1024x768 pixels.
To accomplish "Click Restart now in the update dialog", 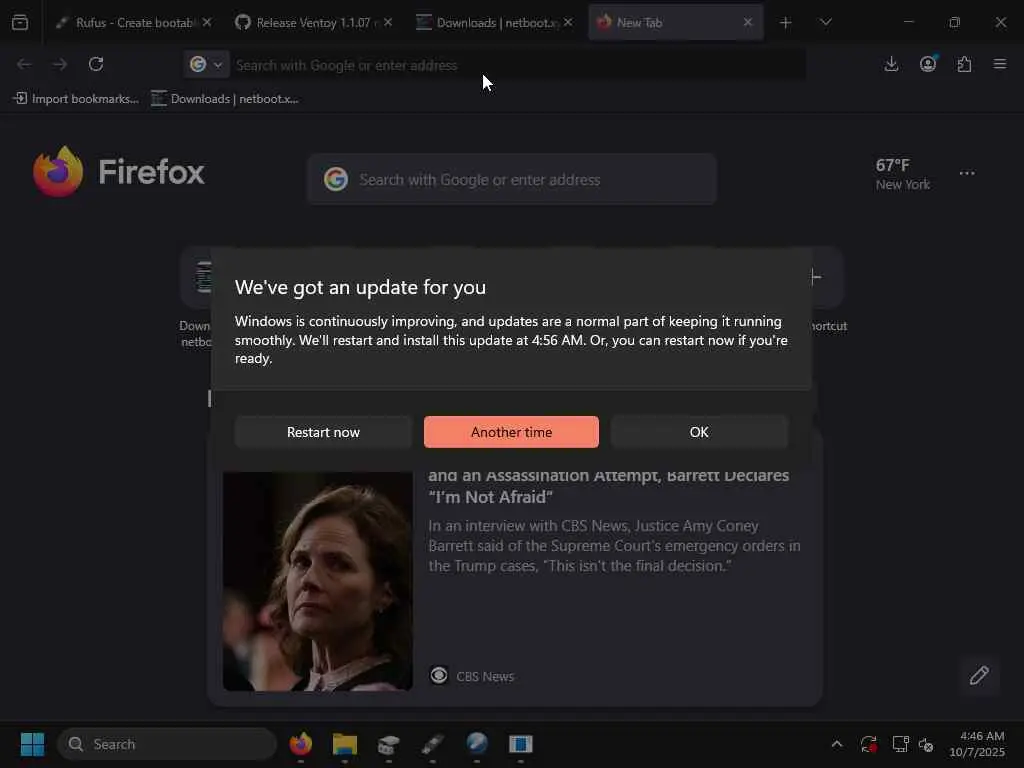I will click(x=323, y=432).
